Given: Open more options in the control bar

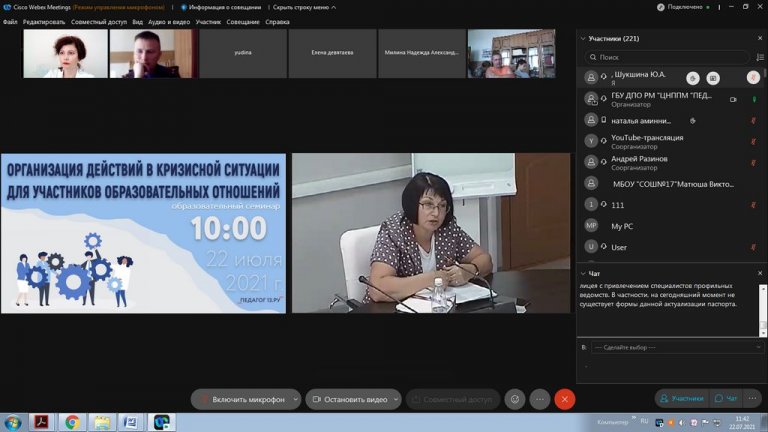Looking at the screenshot, I should 540,399.
